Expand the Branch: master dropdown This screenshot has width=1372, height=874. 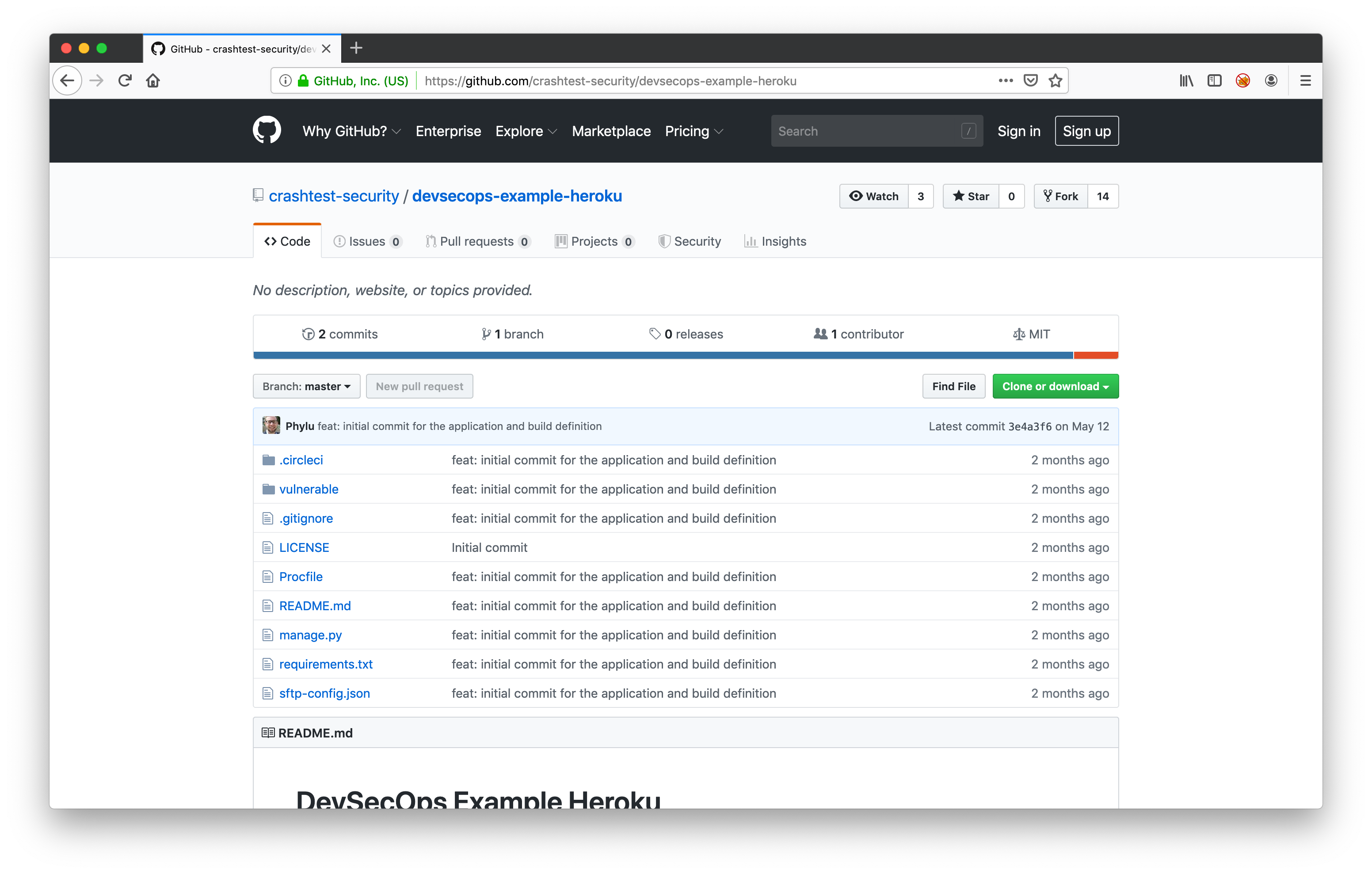[306, 386]
